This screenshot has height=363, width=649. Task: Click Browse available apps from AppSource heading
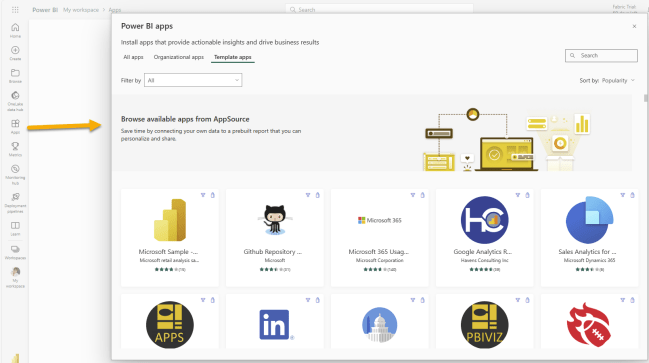185,119
